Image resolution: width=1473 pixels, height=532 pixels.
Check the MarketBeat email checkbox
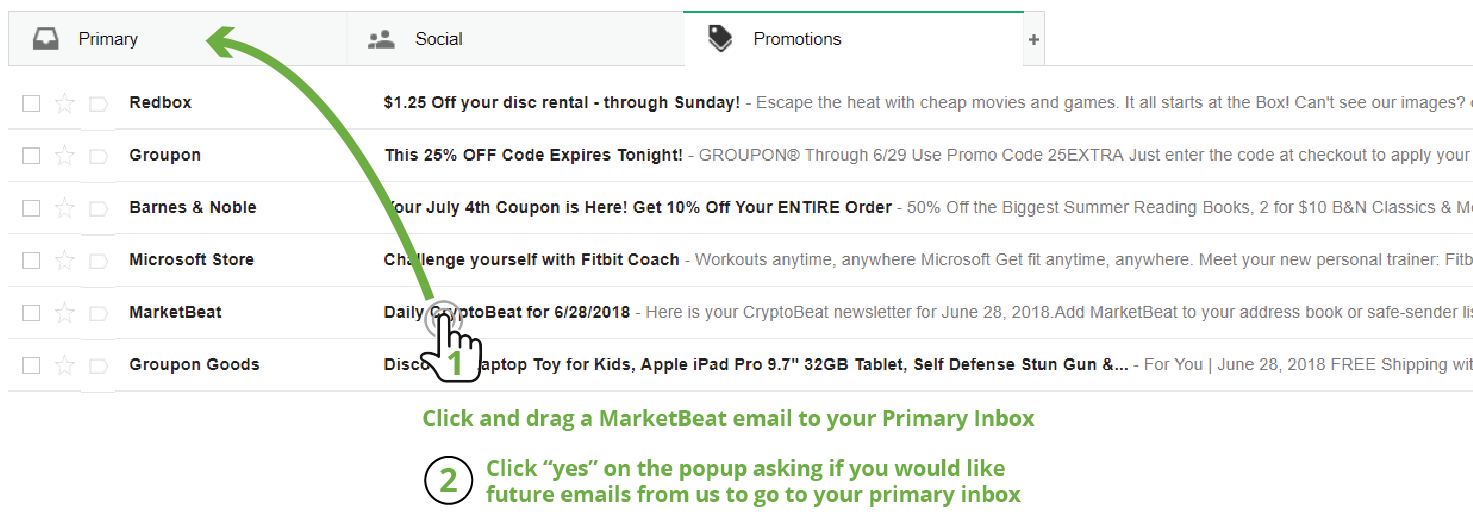coord(31,313)
